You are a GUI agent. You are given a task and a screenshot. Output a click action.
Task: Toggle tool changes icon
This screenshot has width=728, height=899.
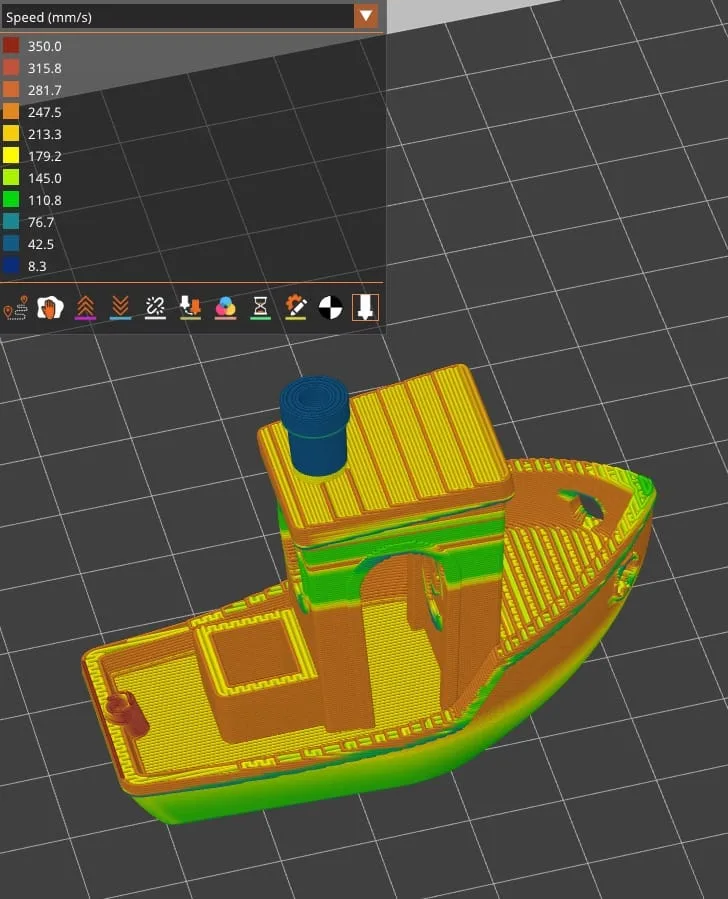pyautogui.click(x=190, y=308)
